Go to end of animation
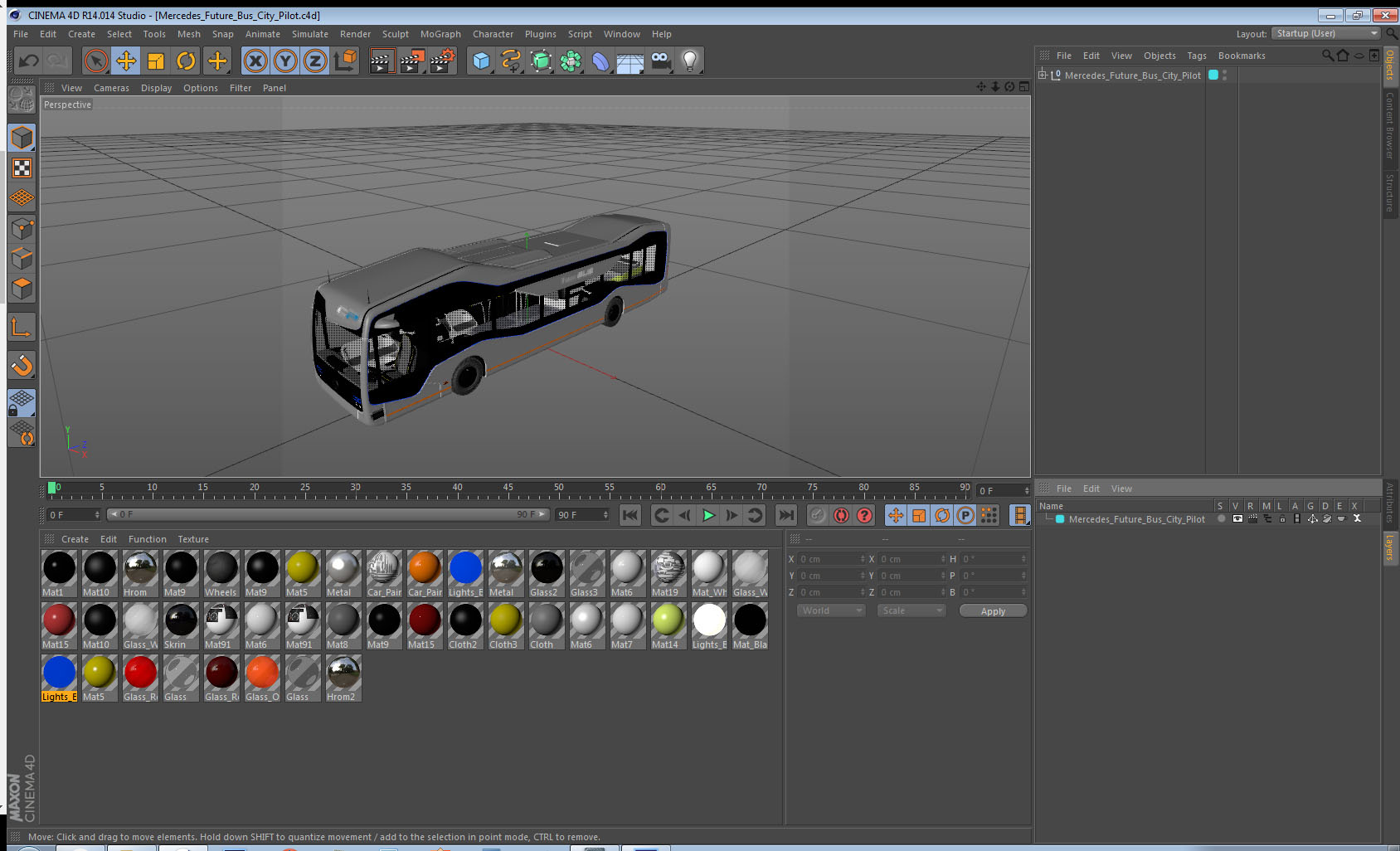1400x851 pixels. [786, 515]
